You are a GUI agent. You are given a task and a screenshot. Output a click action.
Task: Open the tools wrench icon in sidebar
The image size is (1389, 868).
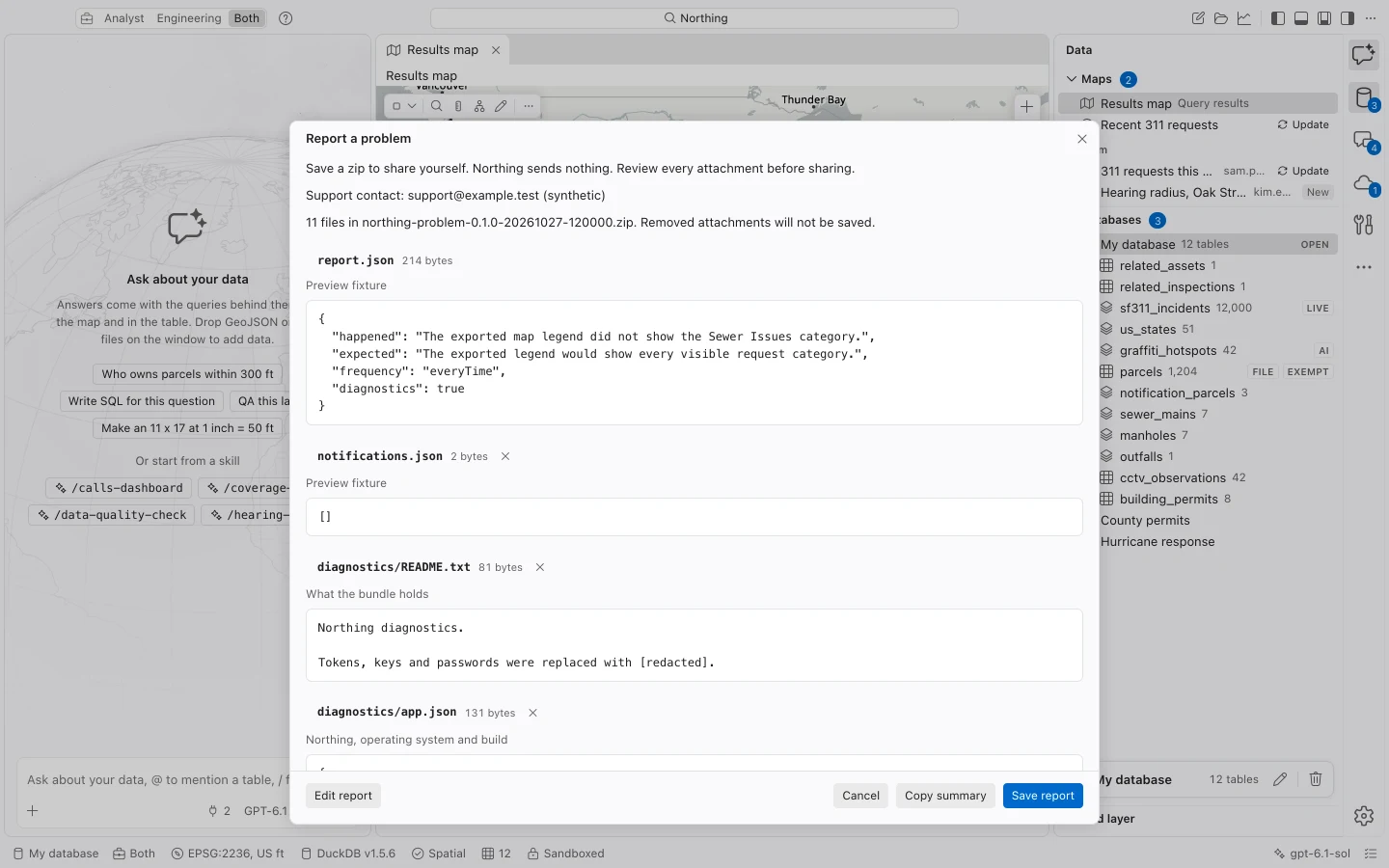point(1364,225)
